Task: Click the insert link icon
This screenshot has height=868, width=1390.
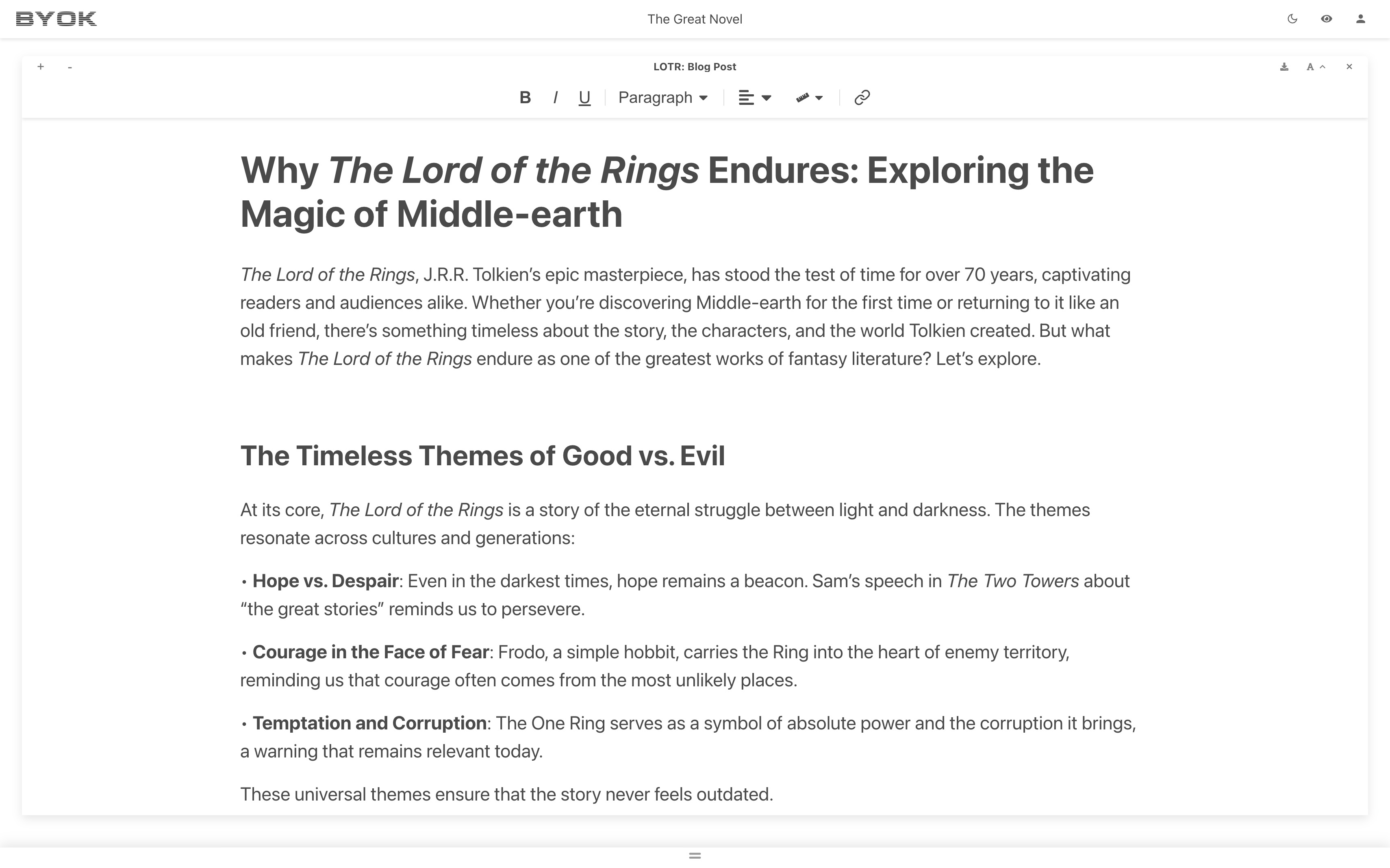Action: (x=862, y=98)
